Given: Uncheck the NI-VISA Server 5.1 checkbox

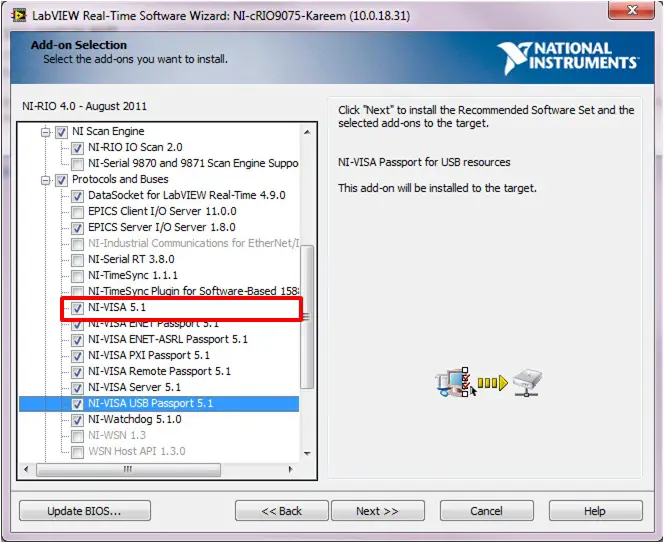Looking at the screenshot, I should click(77, 388).
